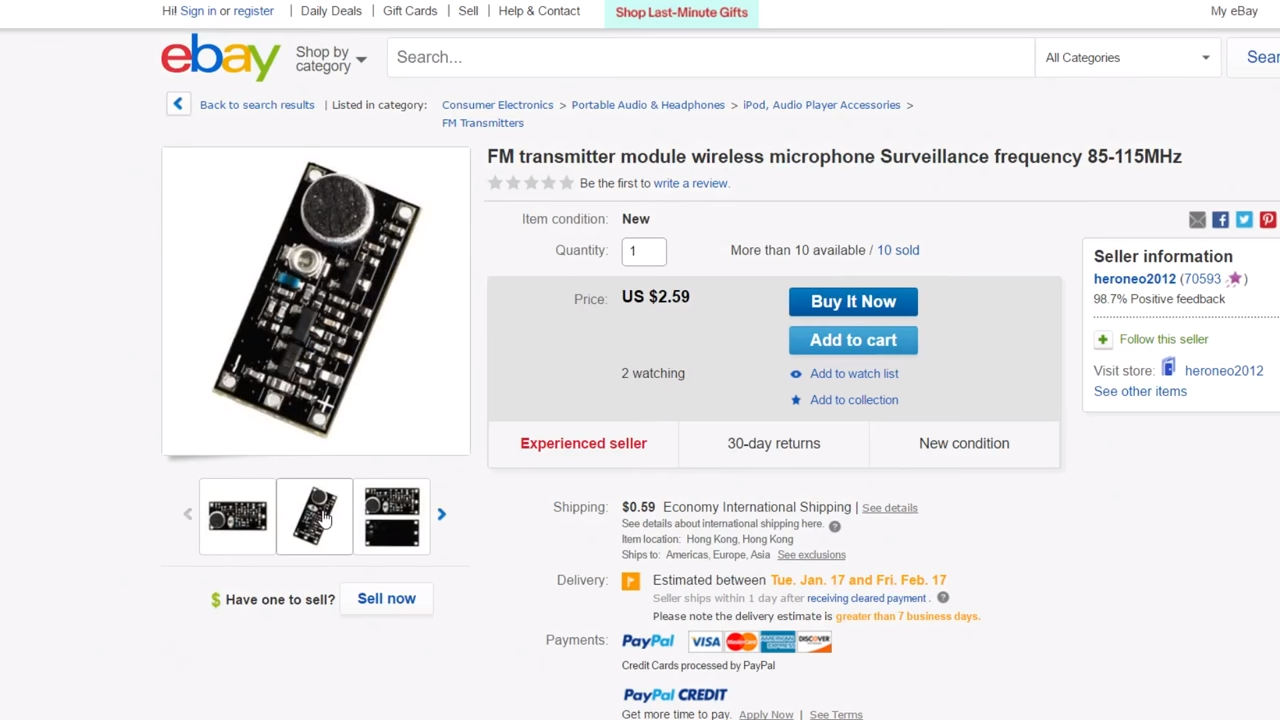
Task: Open help icon beside international shipping note
Action: pos(834,526)
